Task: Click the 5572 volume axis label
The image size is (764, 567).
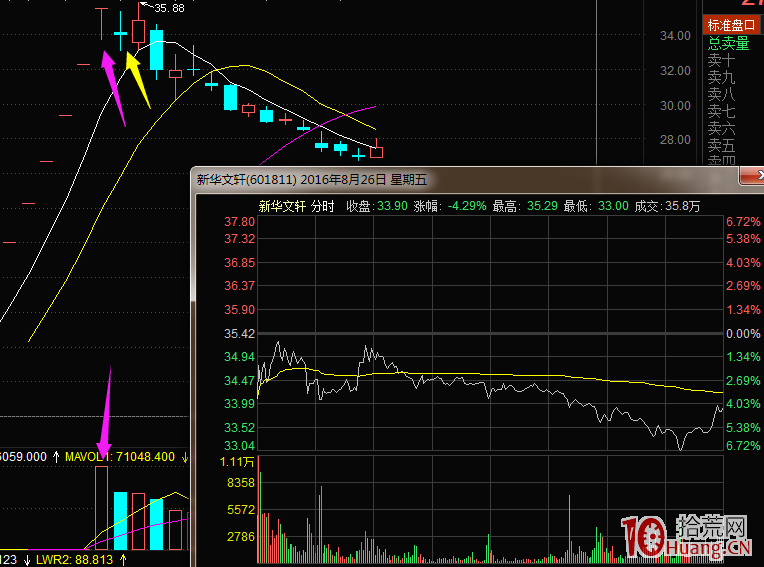Action: pyautogui.click(x=241, y=510)
